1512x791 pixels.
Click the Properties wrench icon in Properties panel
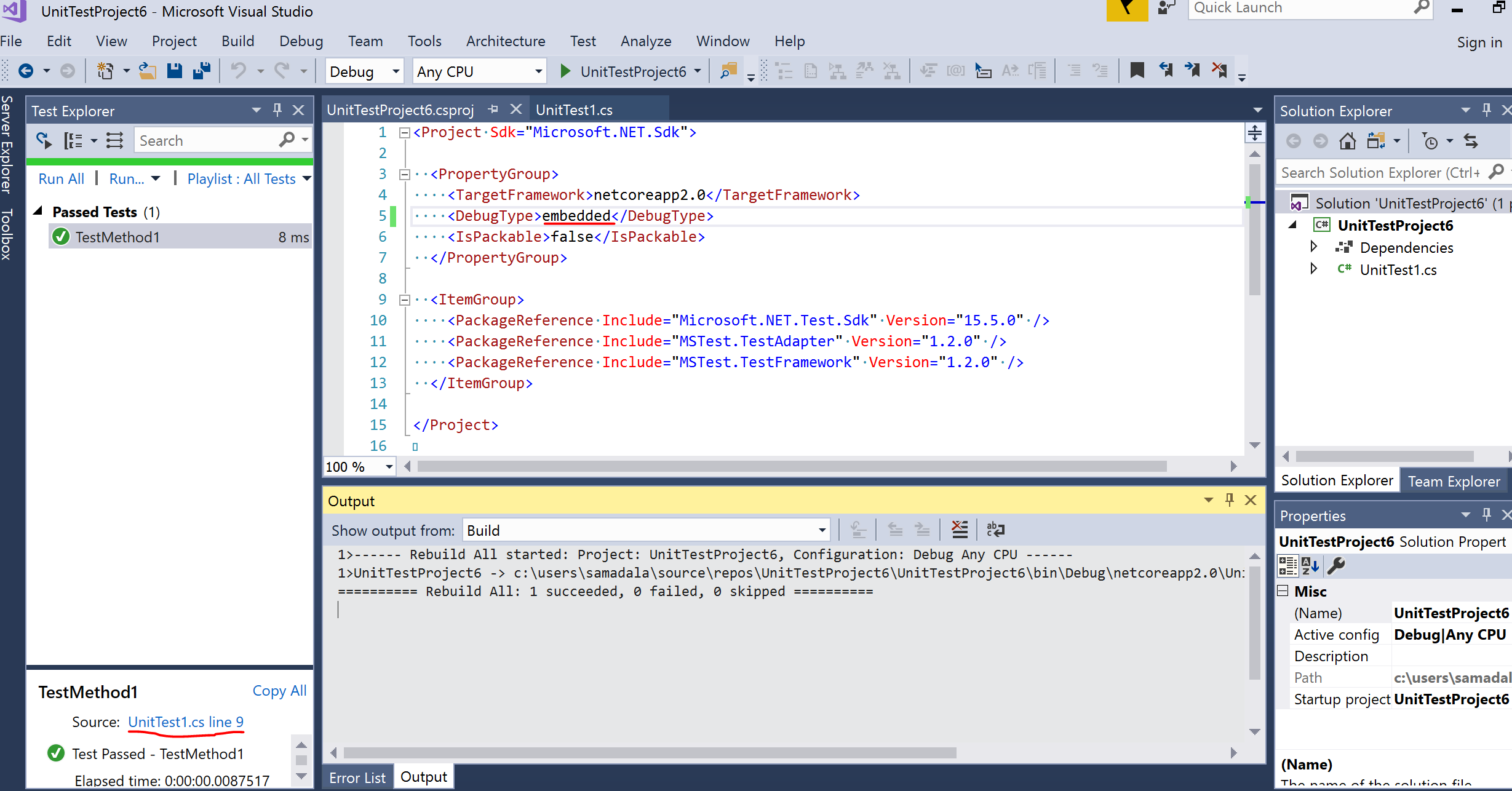[1336, 566]
